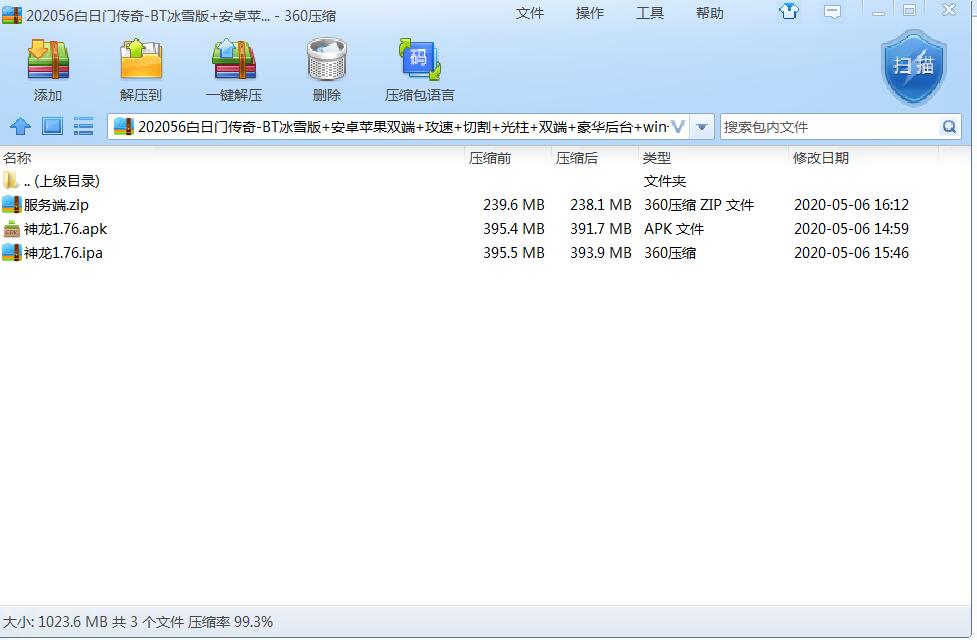The image size is (977, 640).
Task: Select the 神龙1.76.apk filename
Action: (65, 229)
